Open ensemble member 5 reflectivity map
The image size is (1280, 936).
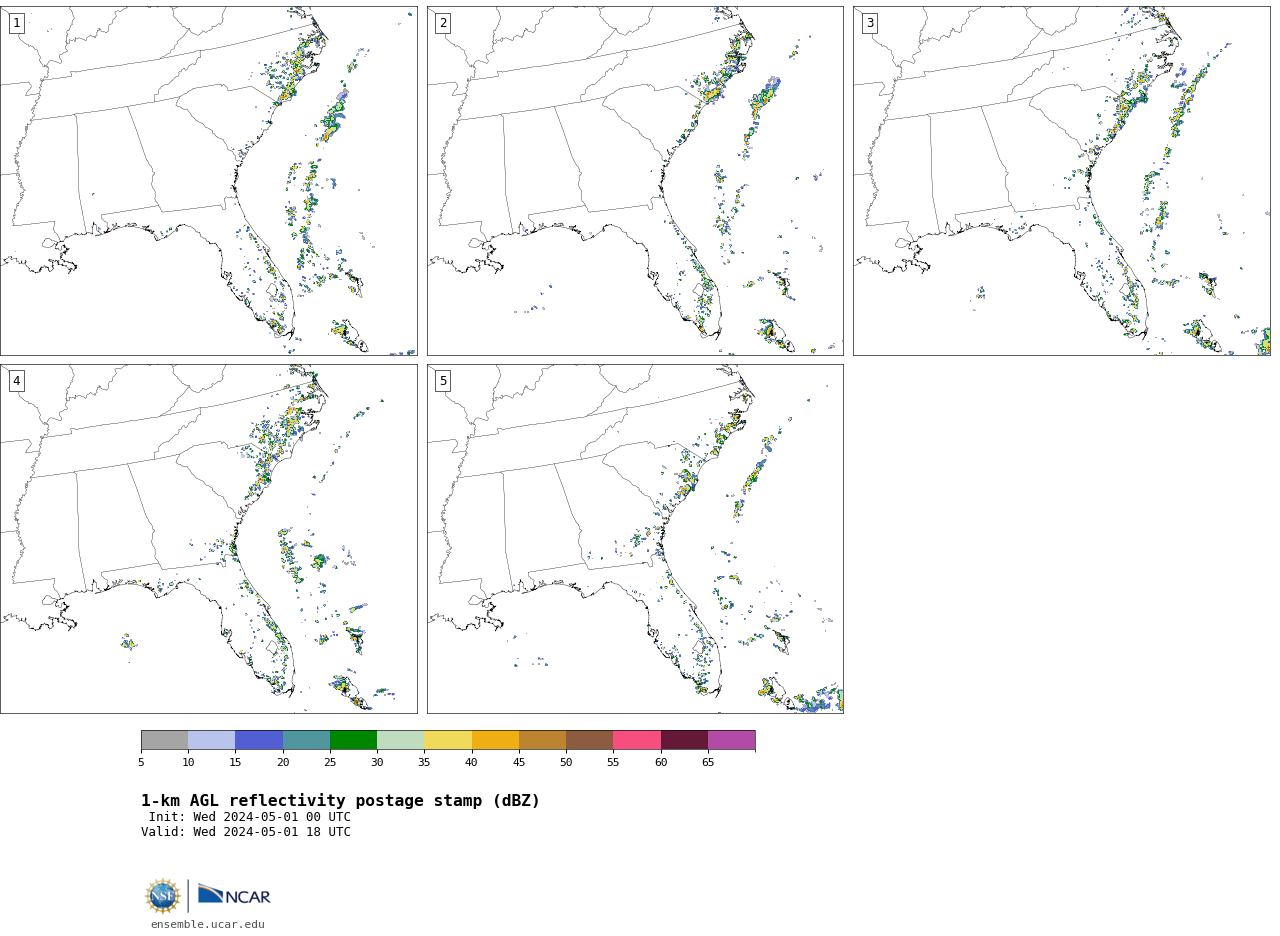tap(635, 539)
